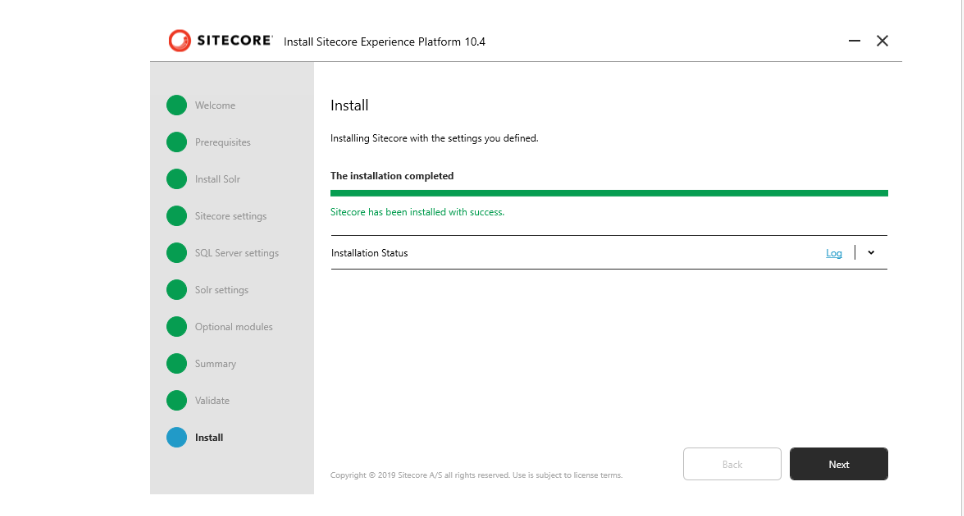Viewport: 964px width, 516px height.
Task: Click the Sitecore logo in the header
Action: 220,41
